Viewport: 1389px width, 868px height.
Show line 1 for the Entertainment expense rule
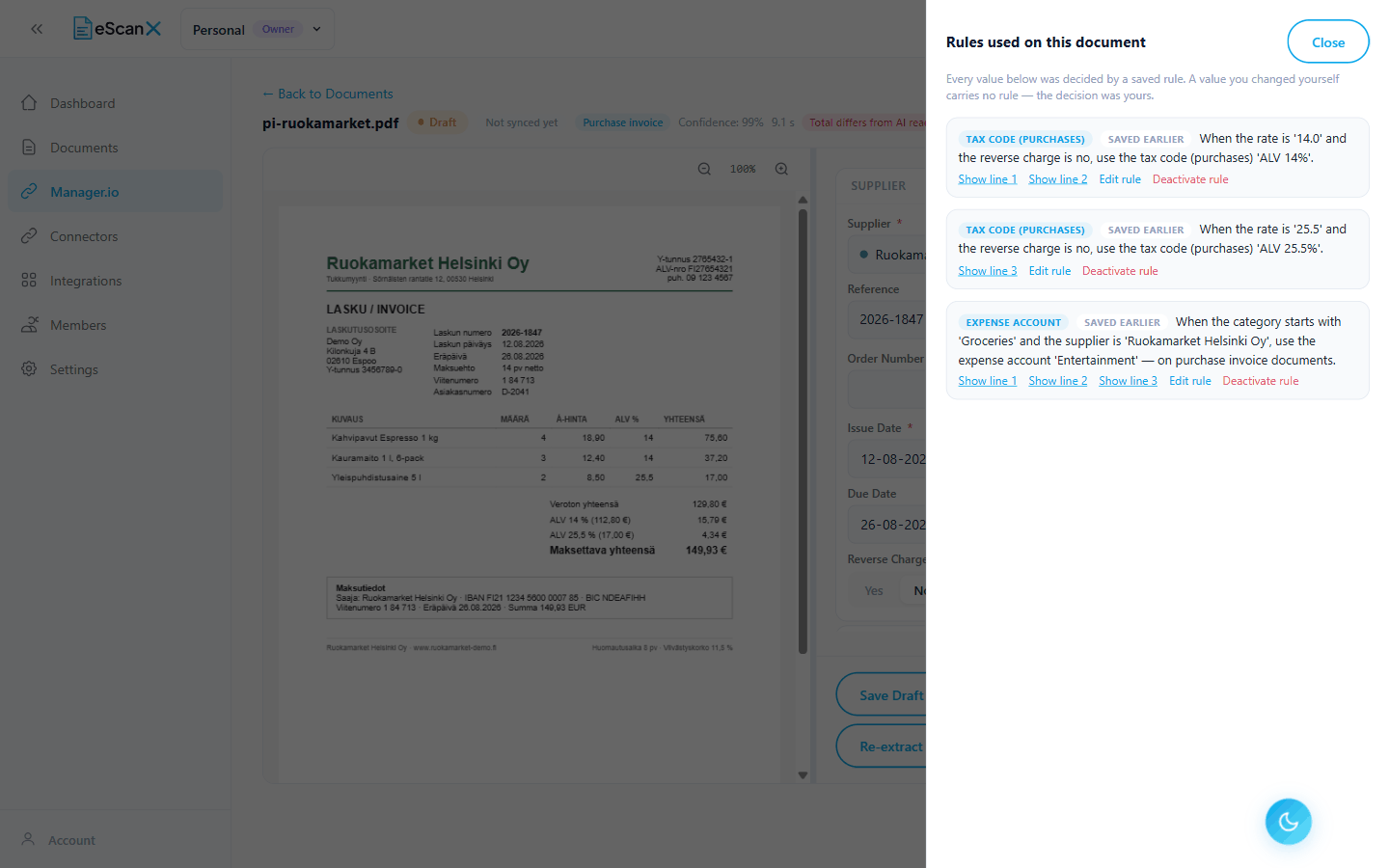coord(988,381)
